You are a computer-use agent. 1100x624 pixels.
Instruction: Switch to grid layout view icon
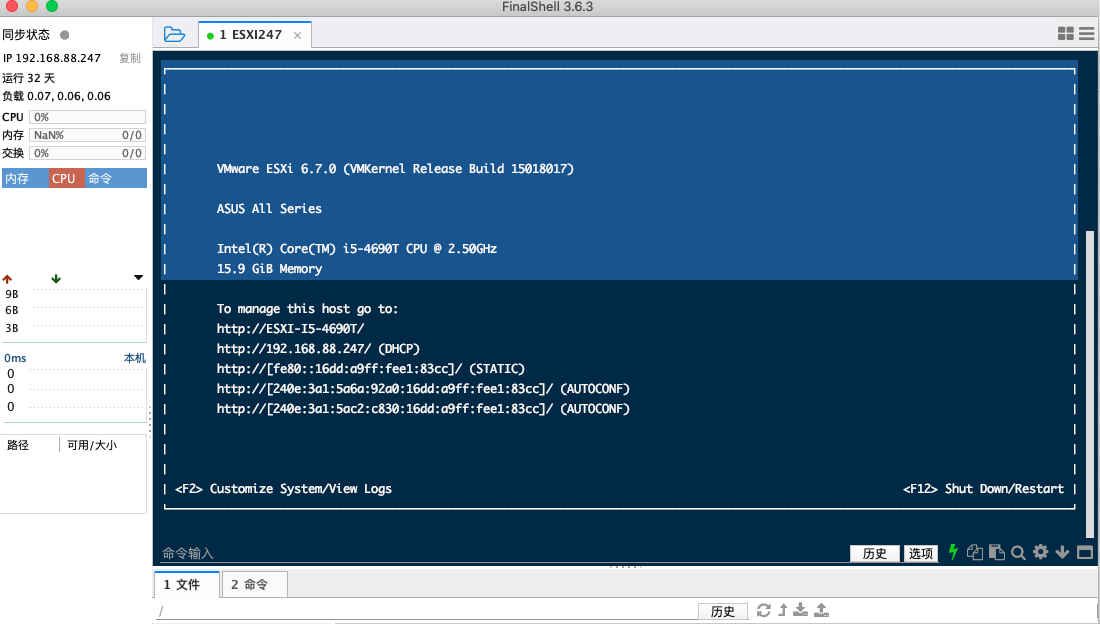tap(1066, 34)
